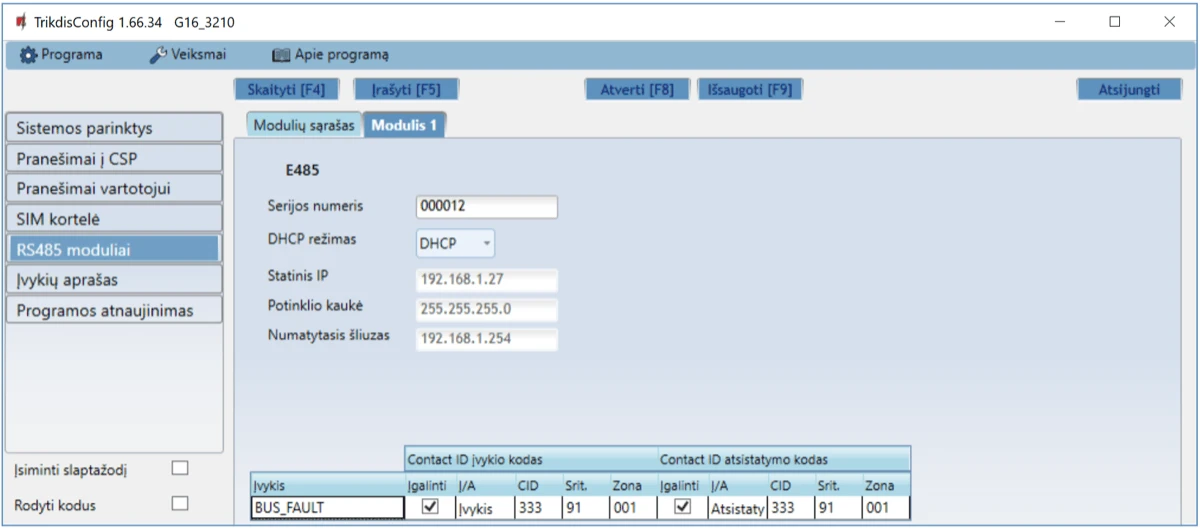1200x530 pixels.
Task: Expand the DHCP režimas dropdown
Action: coord(456,243)
